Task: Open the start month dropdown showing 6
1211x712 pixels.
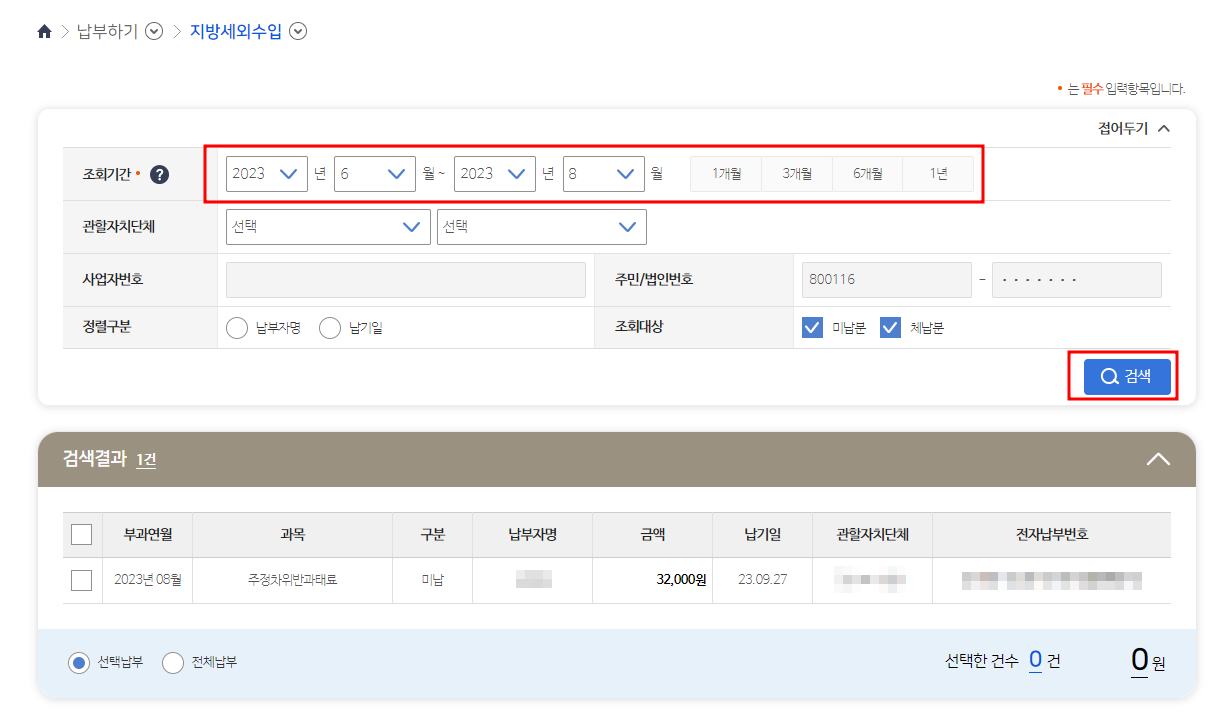Action: pyautogui.click(x=375, y=173)
